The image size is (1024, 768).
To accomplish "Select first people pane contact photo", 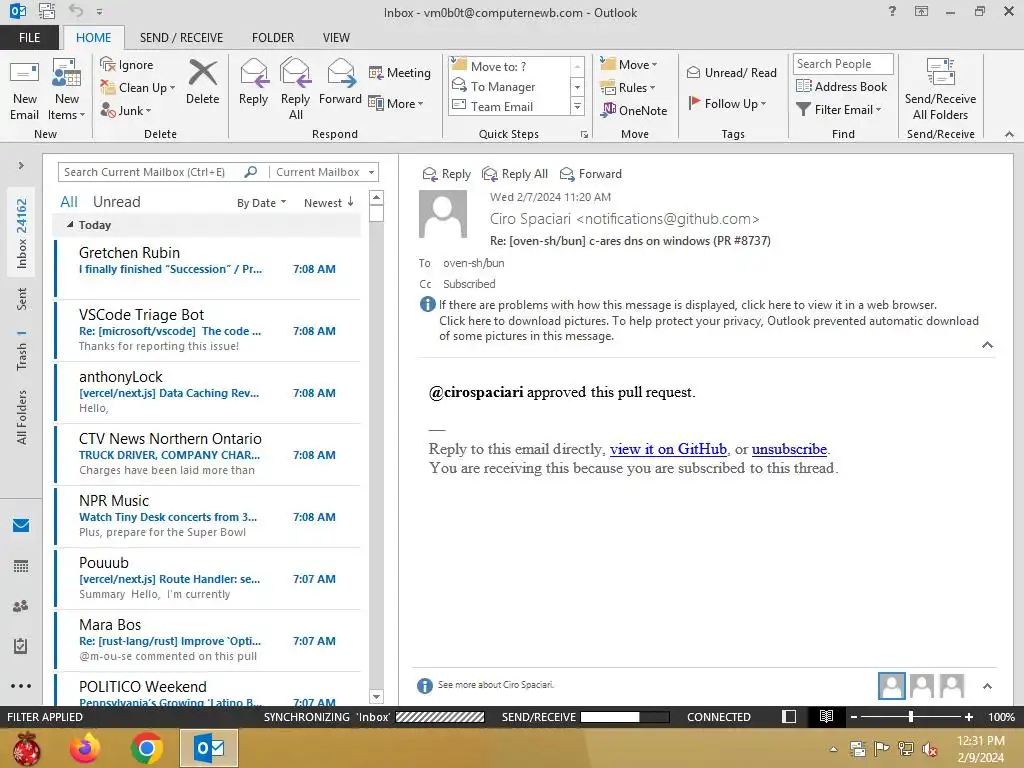I will click(891, 686).
